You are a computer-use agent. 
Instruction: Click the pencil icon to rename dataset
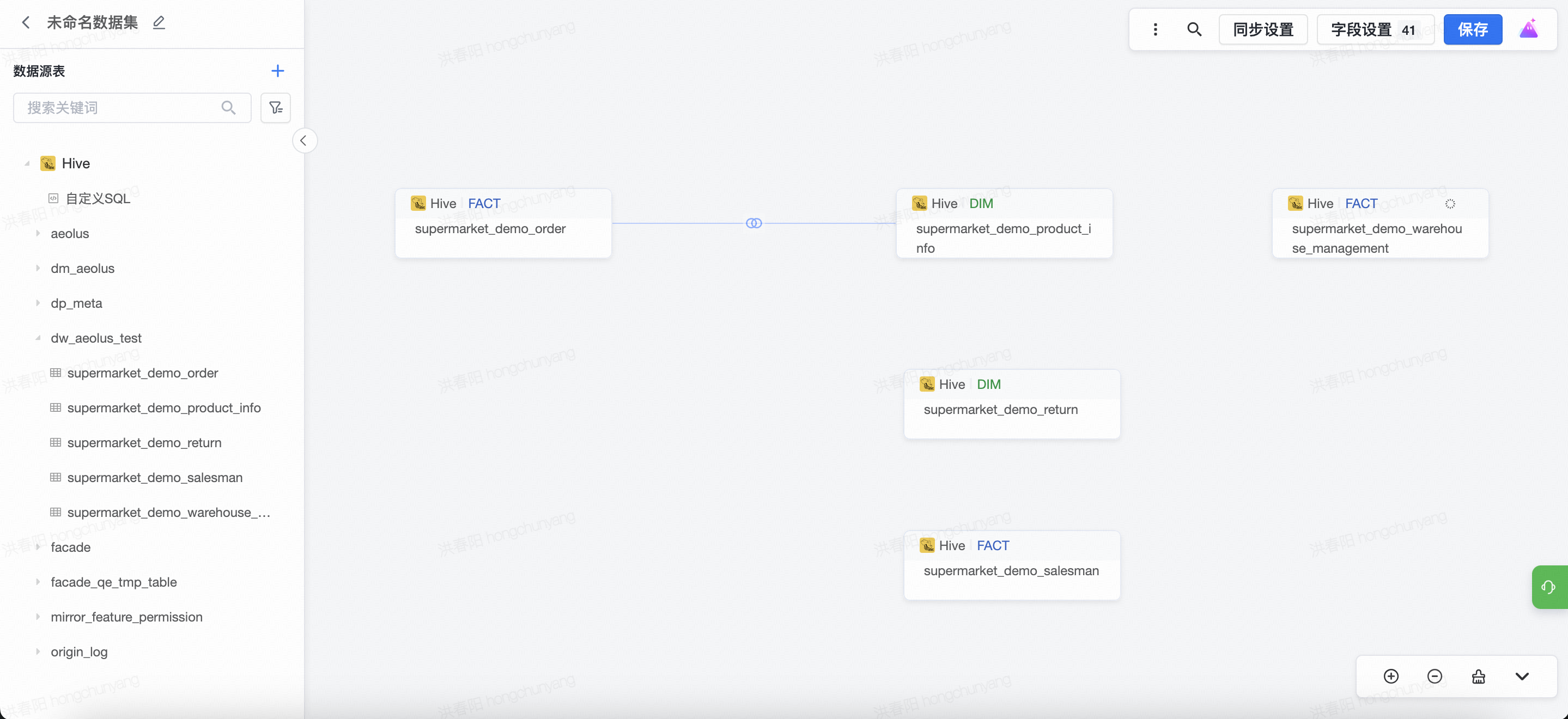(x=159, y=22)
